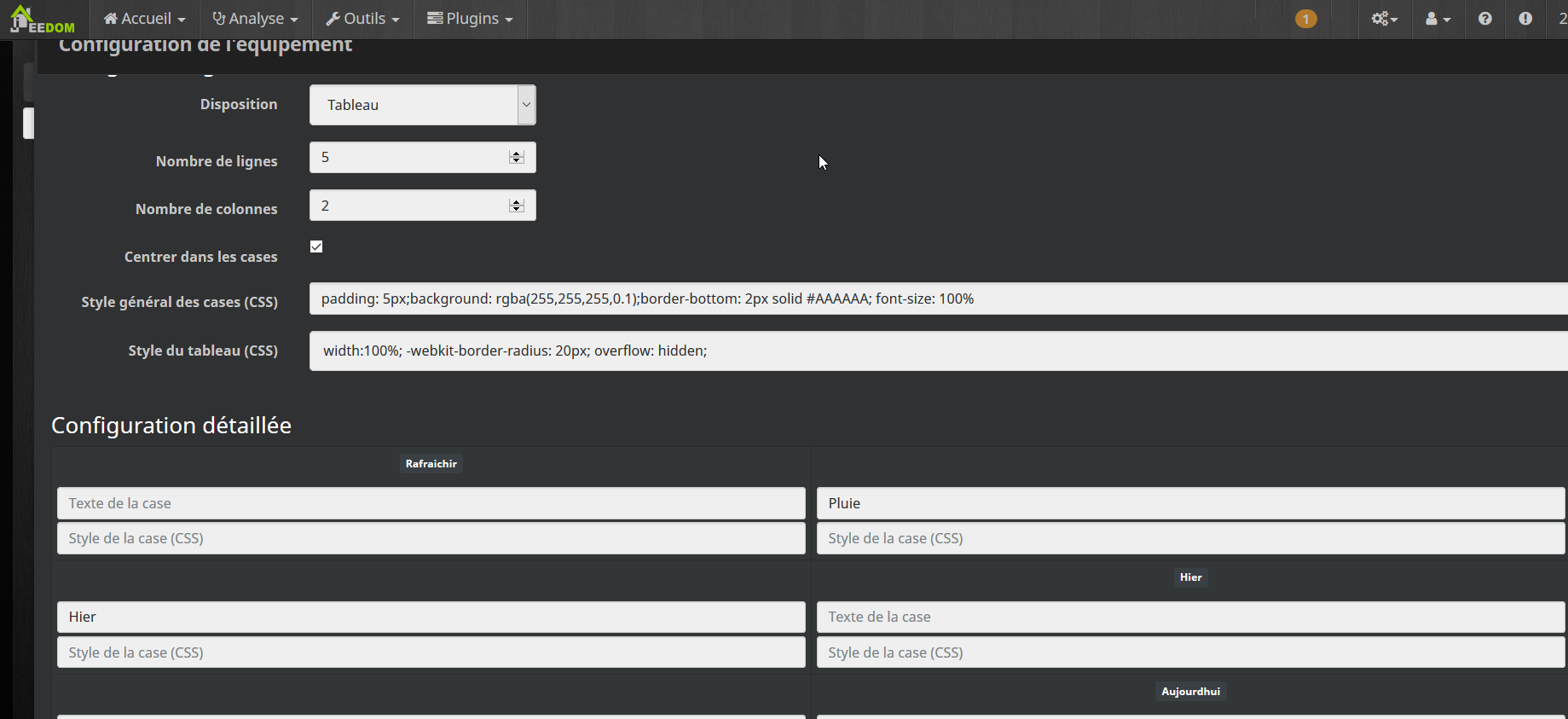Click the Outils wrench icon
Image resolution: width=1568 pixels, height=719 pixels.
click(333, 19)
